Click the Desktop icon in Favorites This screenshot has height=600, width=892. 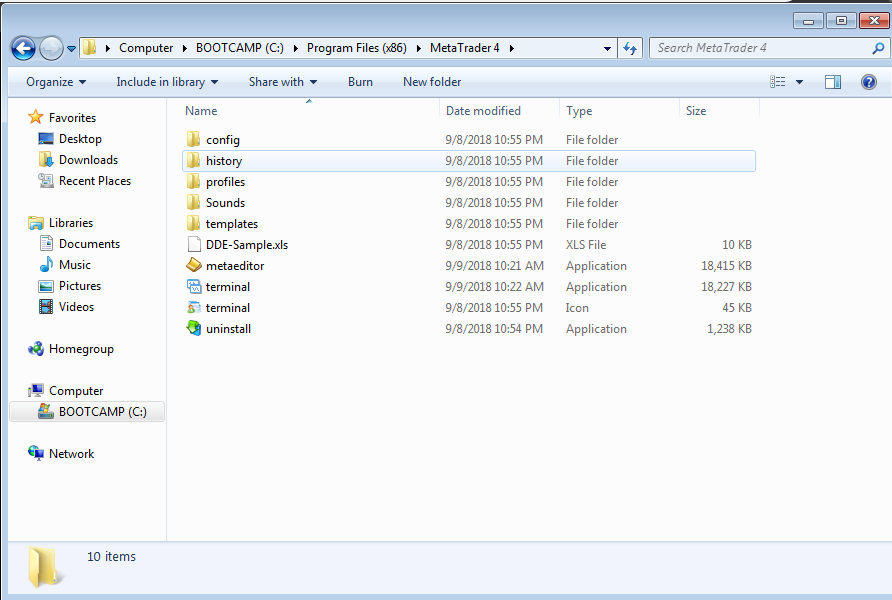click(46, 138)
